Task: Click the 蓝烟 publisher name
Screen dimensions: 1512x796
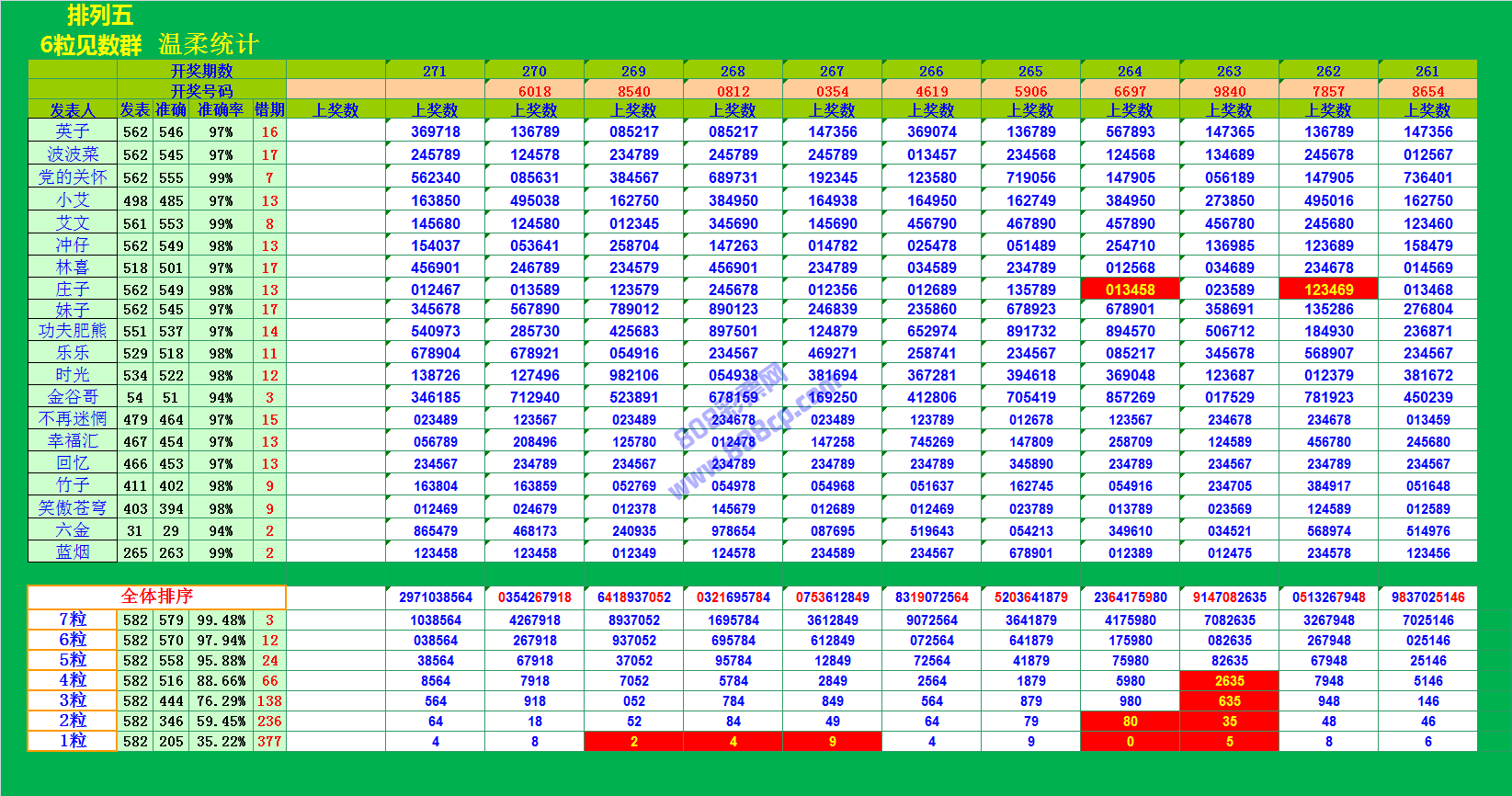Action: point(72,552)
